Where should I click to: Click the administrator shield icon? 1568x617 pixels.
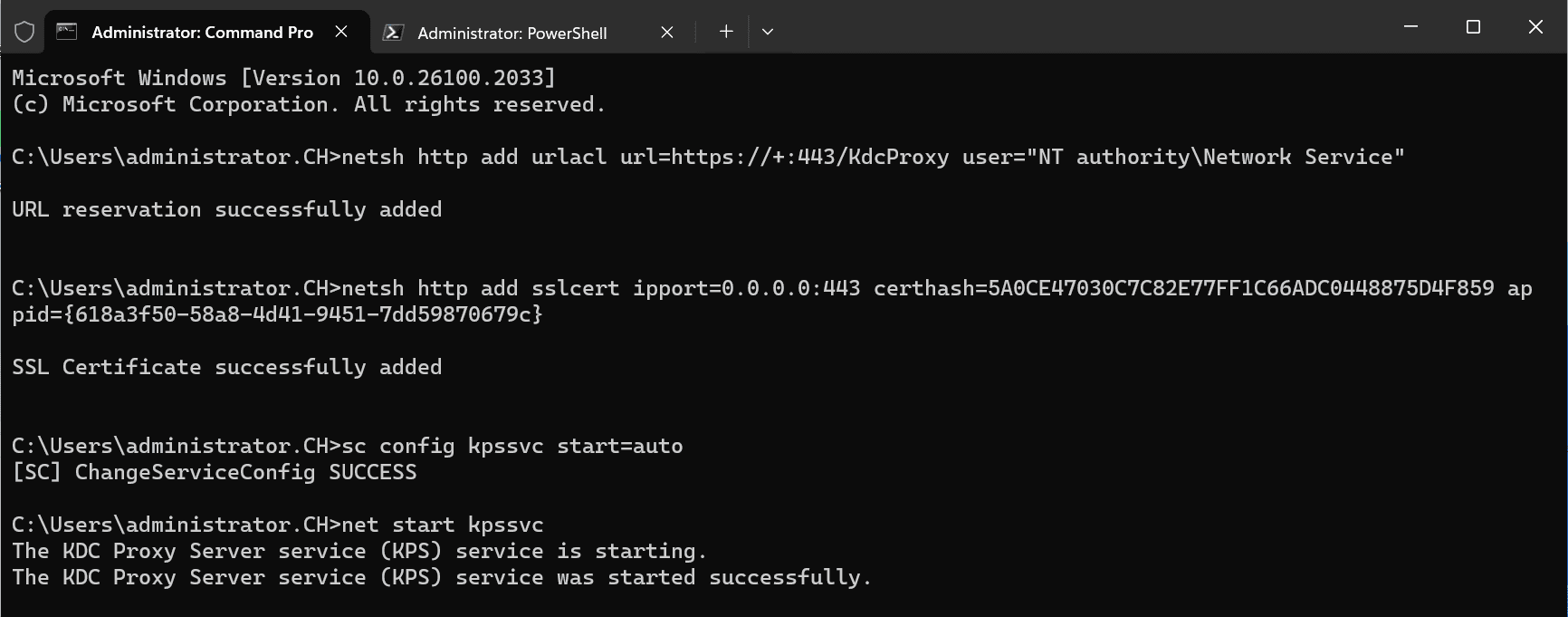pyautogui.click(x=24, y=33)
